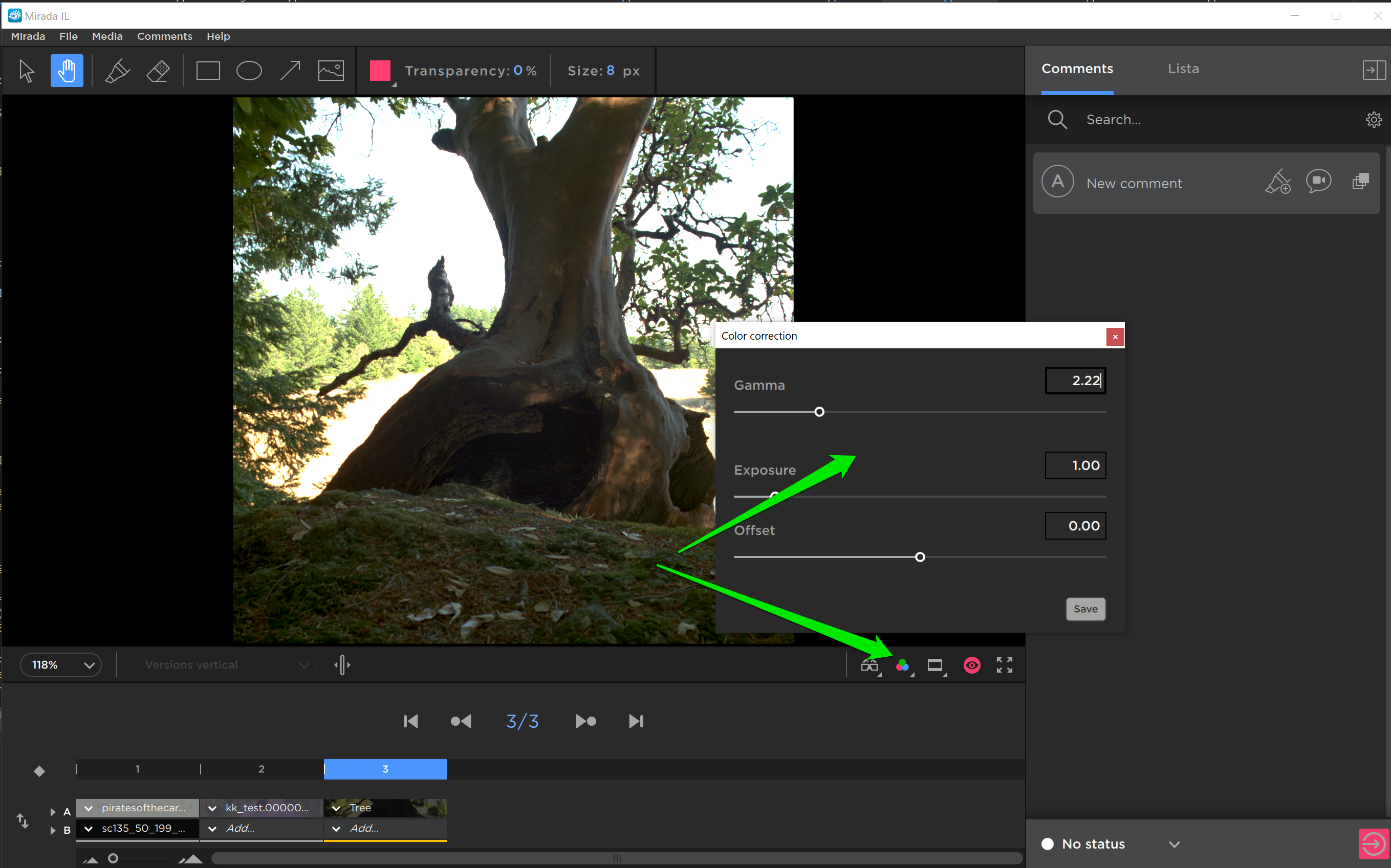This screenshot has height=868, width=1391.
Task: Click the user avatar A icon
Action: [x=1057, y=182]
